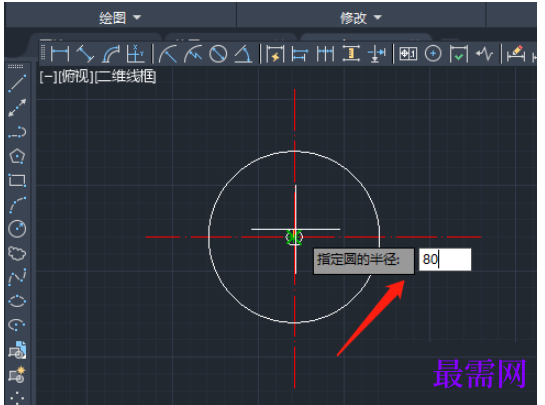The width and height of the screenshot is (545, 405).
Task: Select the Rectangle tool
Action: pos(17,180)
